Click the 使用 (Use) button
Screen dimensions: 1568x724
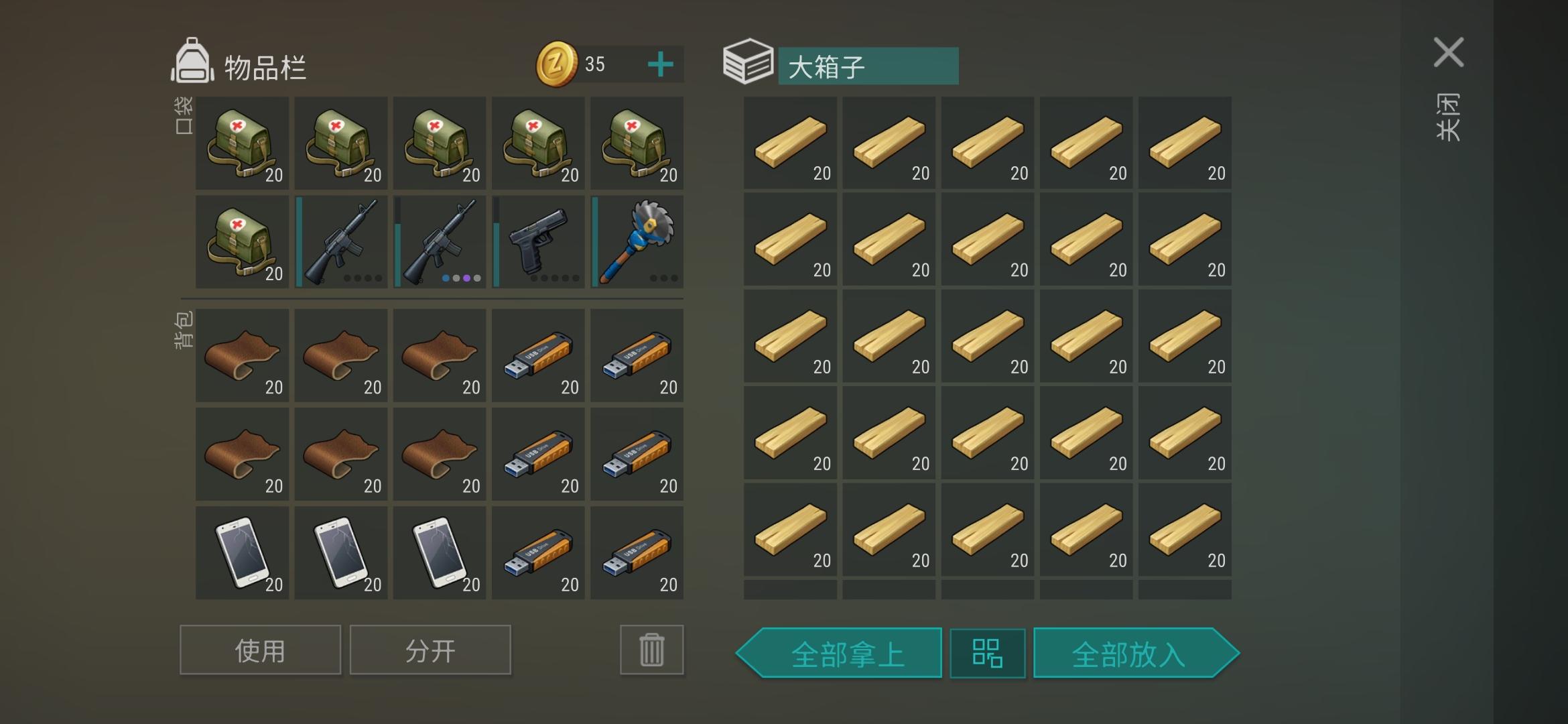pyautogui.click(x=260, y=650)
